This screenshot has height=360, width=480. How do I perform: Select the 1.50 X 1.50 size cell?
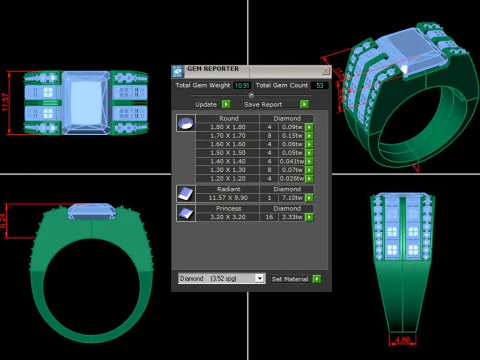(228, 153)
